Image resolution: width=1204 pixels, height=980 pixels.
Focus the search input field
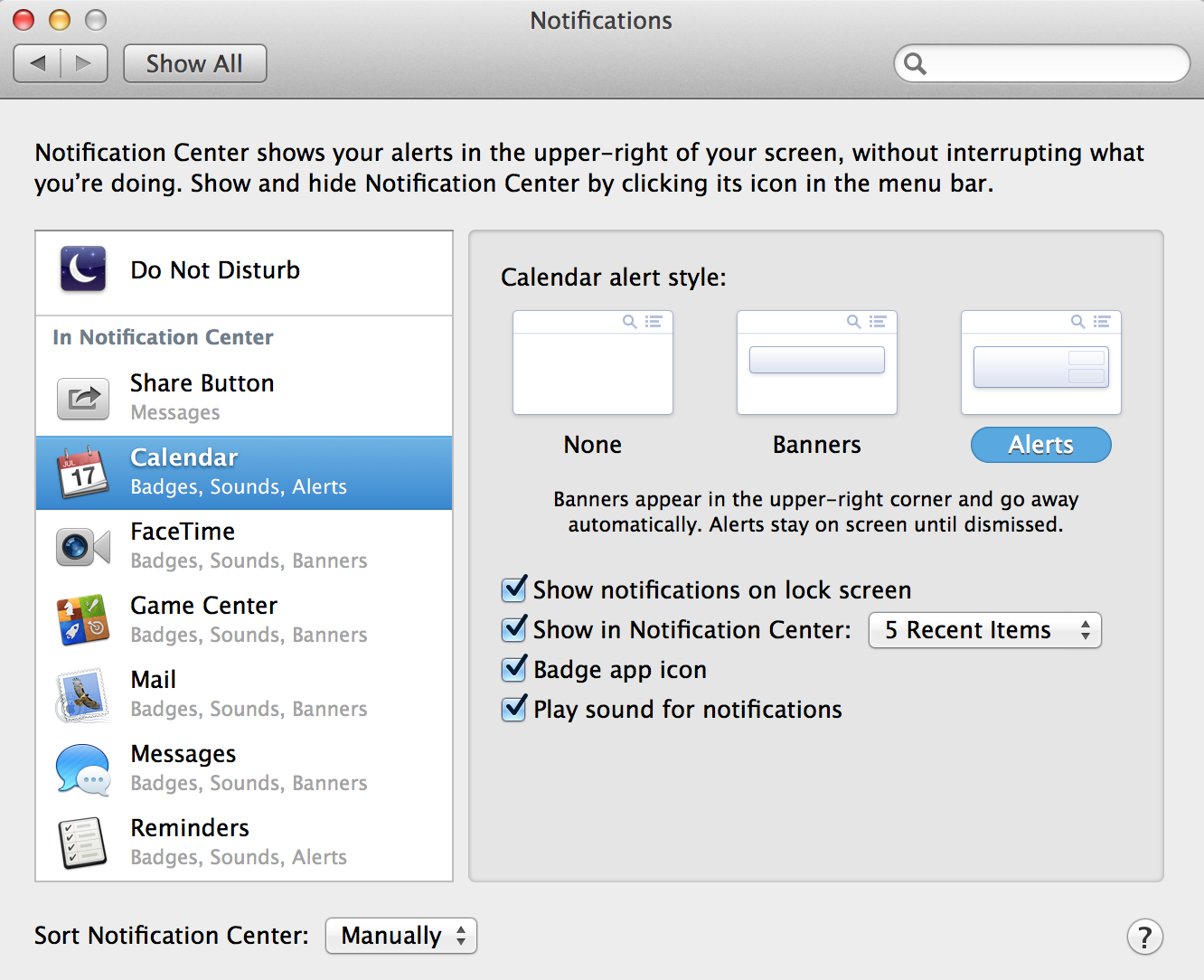tap(1042, 63)
